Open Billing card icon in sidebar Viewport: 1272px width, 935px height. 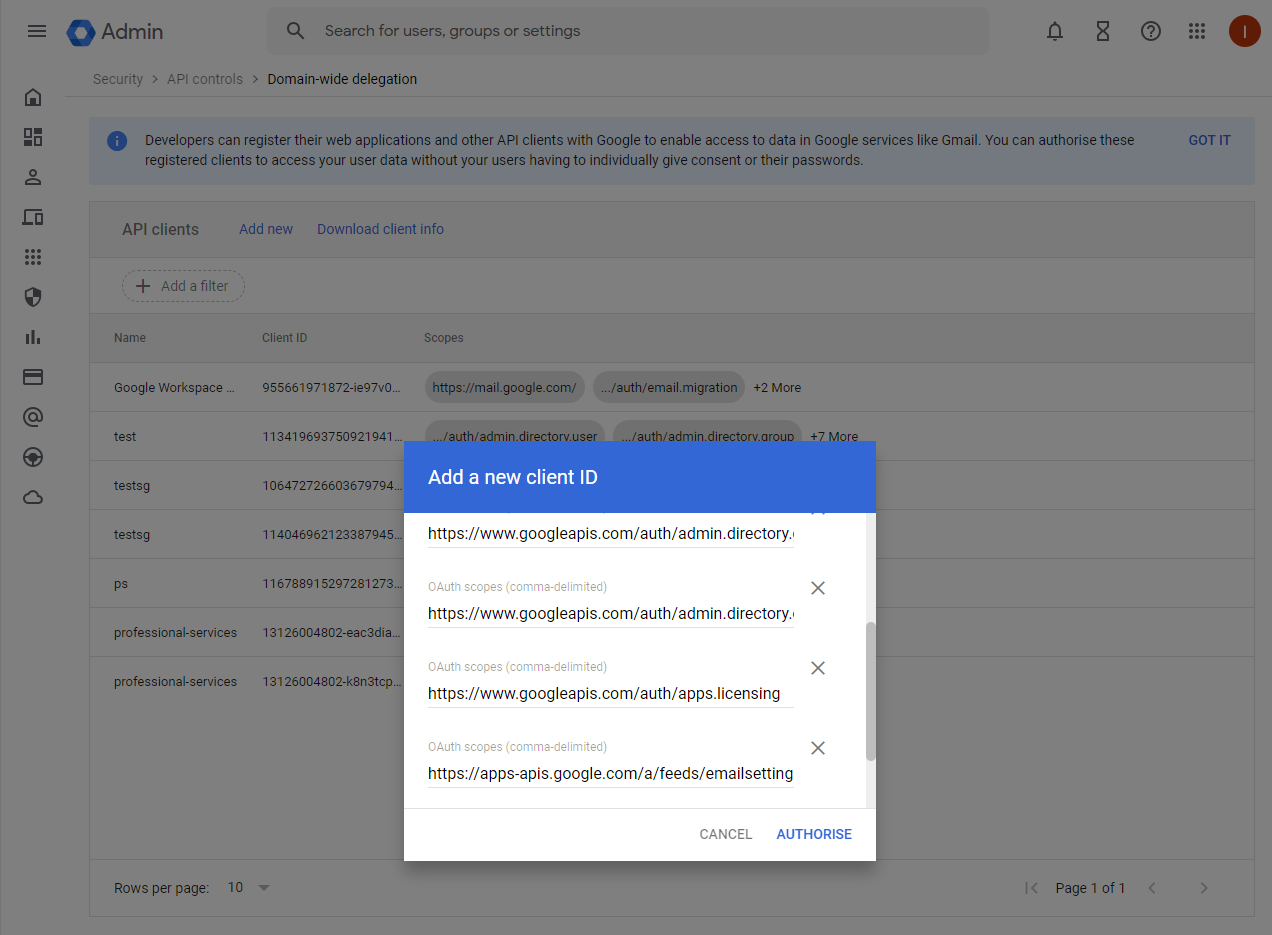[x=33, y=377]
